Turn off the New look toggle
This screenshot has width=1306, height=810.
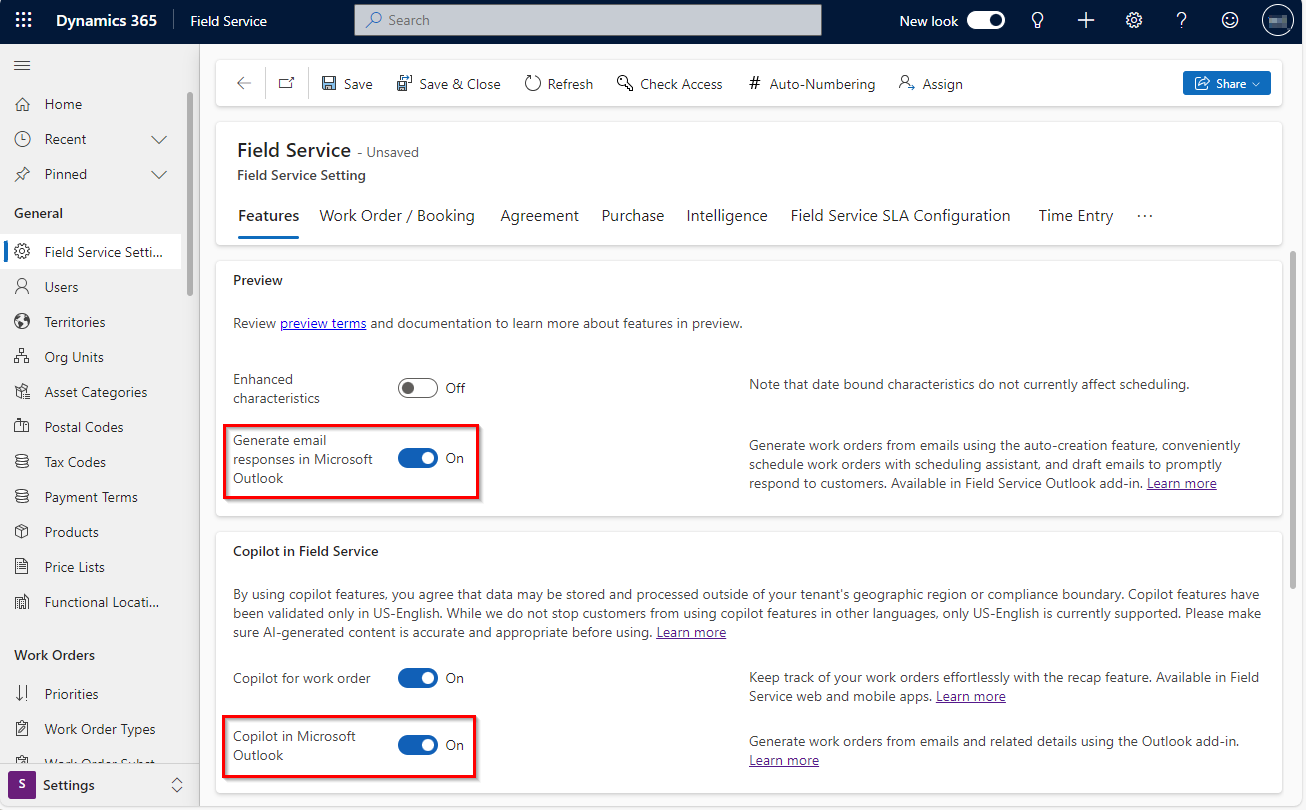tap(986, 20)
